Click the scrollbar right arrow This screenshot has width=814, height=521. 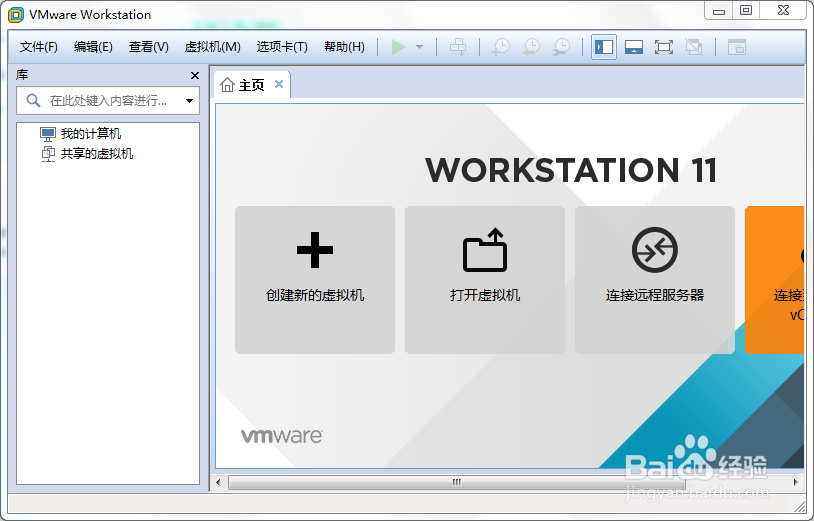pyautogui.click(x=795, y=482)
